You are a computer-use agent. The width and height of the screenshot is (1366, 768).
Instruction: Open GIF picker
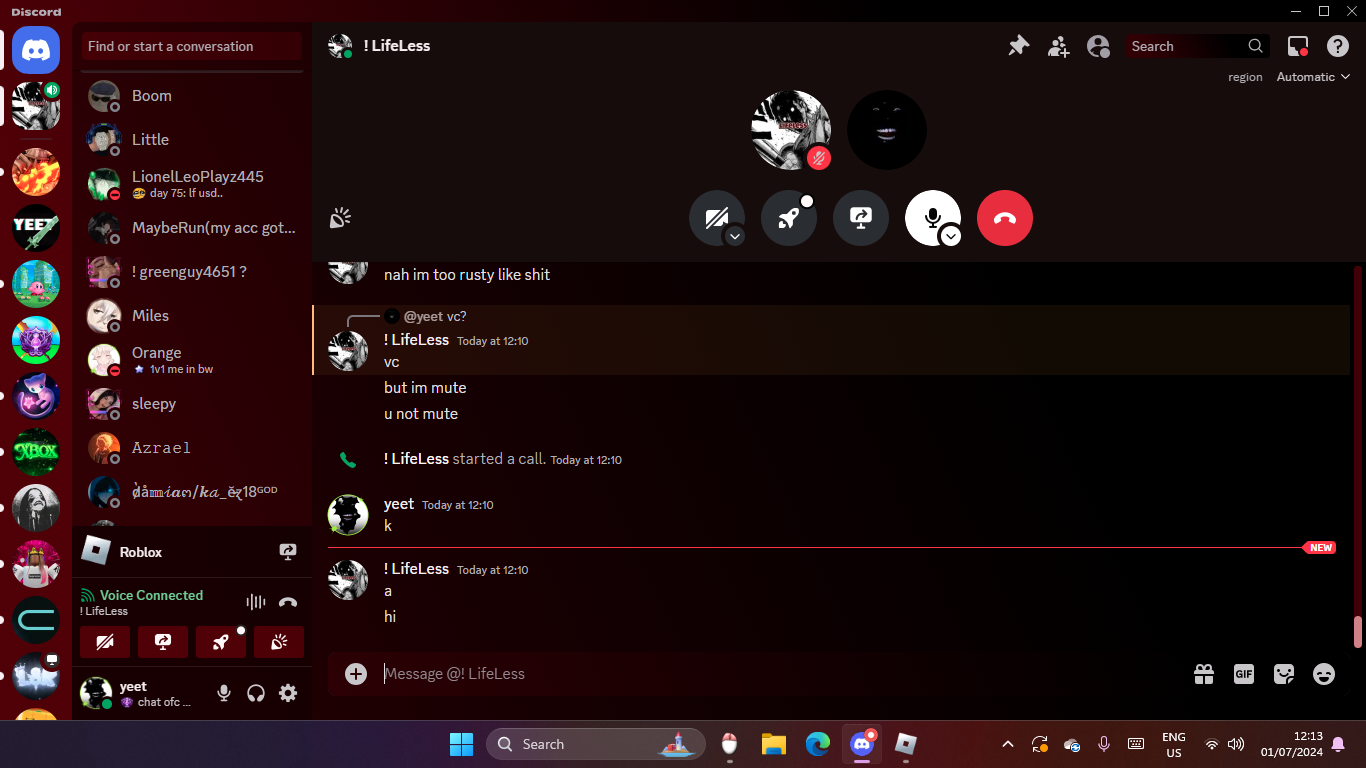1244,674
